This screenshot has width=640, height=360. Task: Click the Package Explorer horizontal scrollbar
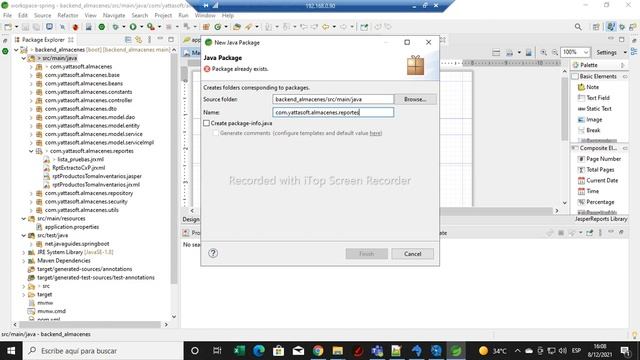pyautogui.click(x=90, y=325)
